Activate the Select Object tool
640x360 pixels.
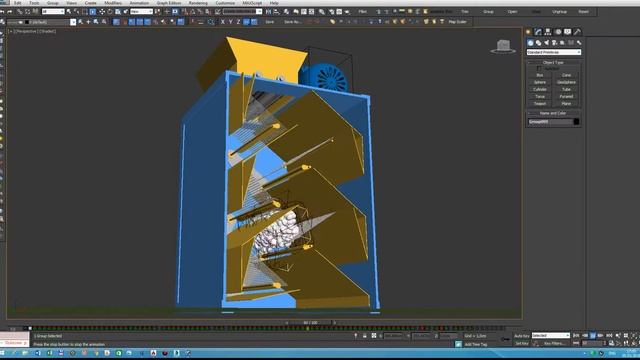click(69, 12)
